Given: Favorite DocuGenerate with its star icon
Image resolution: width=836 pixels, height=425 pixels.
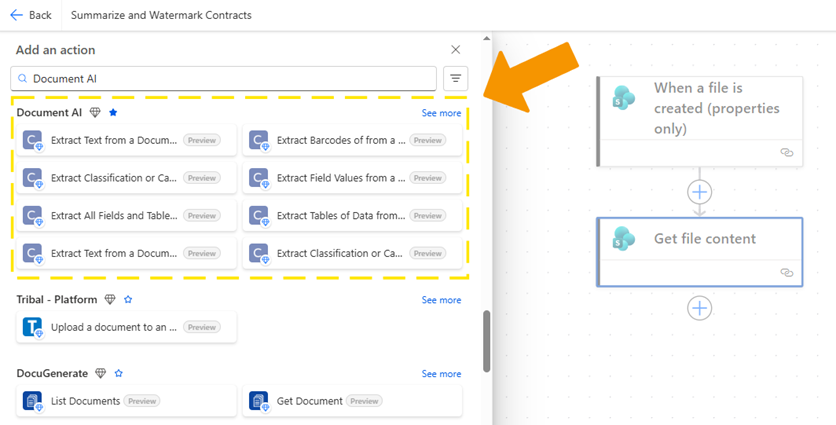Looking at the screenshot, I should [x=118, y=373].
